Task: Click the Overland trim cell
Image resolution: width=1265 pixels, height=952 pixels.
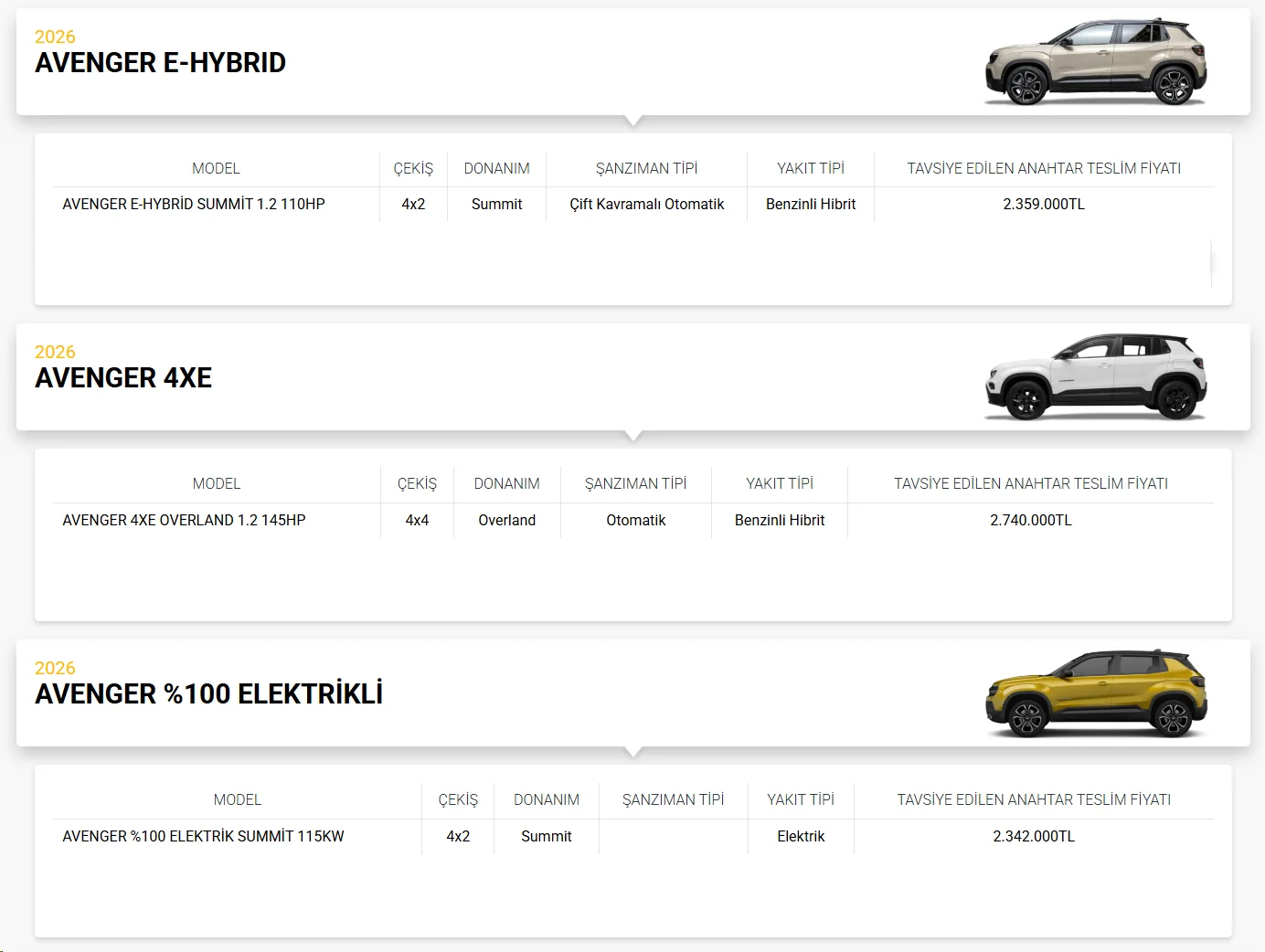Action: point(507,520)
